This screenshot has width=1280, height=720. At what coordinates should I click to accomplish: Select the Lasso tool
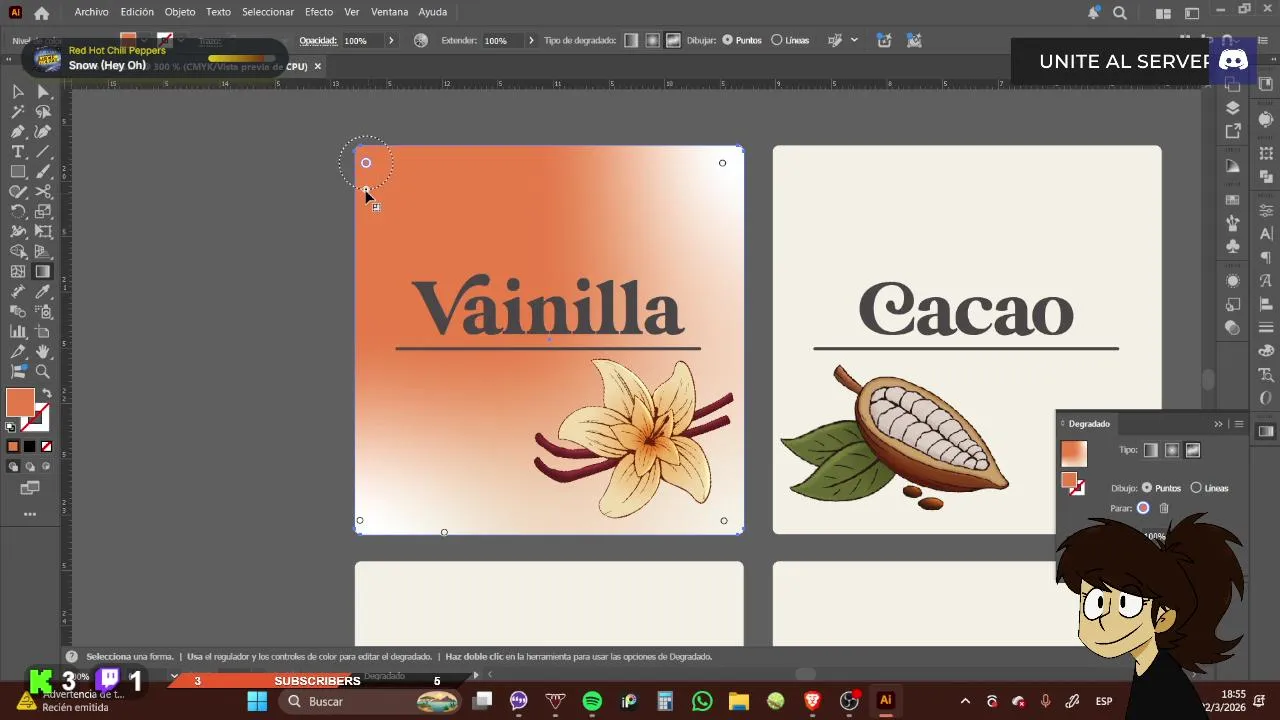click(x=43, y=112)
